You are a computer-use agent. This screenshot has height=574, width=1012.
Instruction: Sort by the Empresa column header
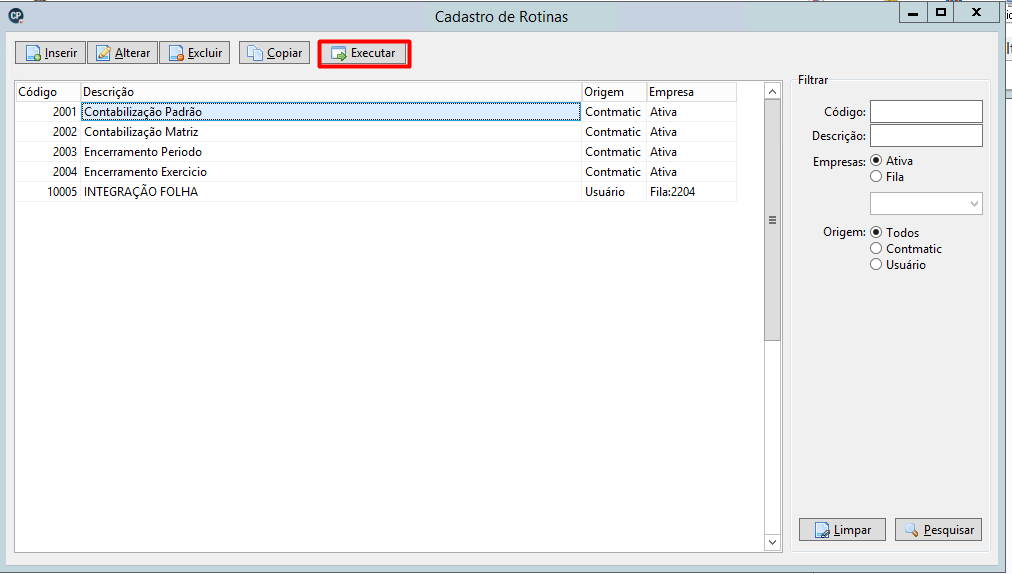(691, 92)
